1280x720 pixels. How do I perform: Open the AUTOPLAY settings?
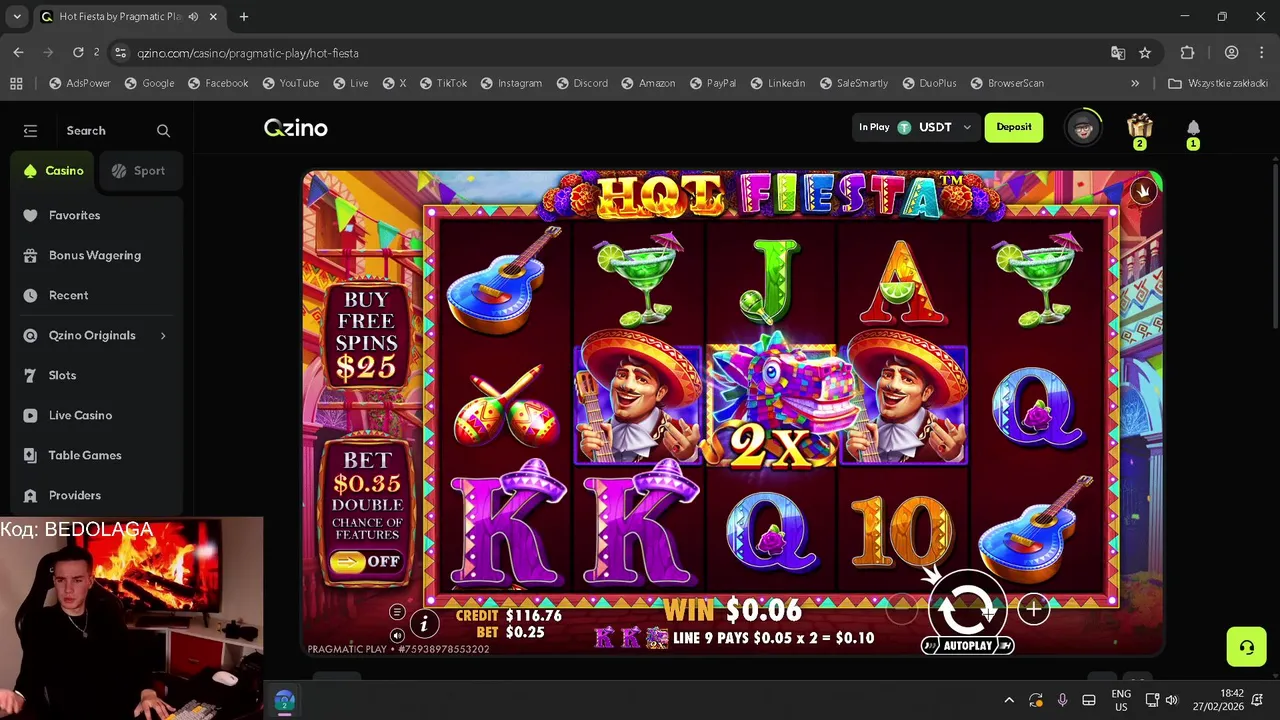[x=967, y=646]
